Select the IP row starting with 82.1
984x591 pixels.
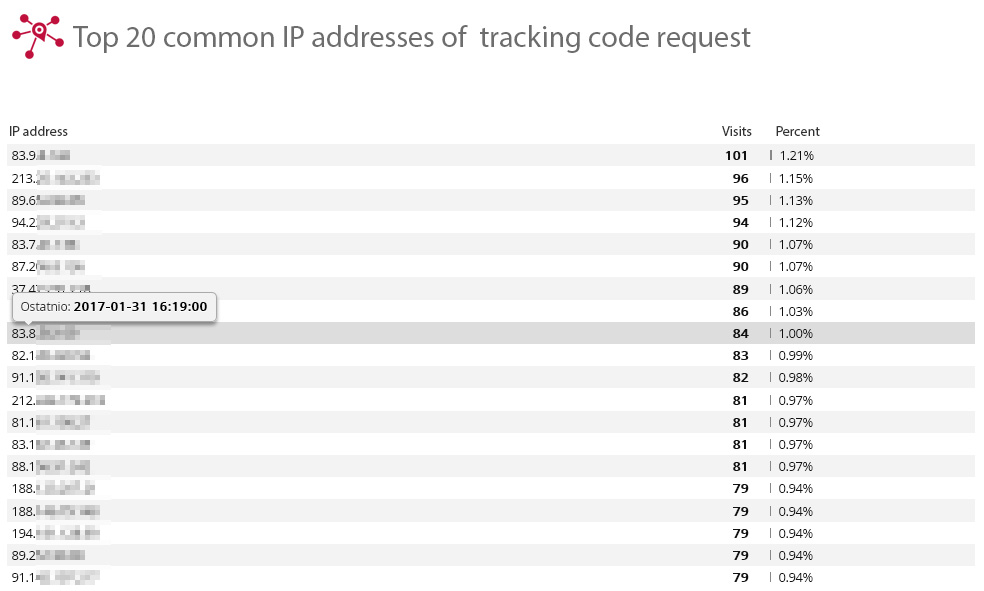click(491, 355)
